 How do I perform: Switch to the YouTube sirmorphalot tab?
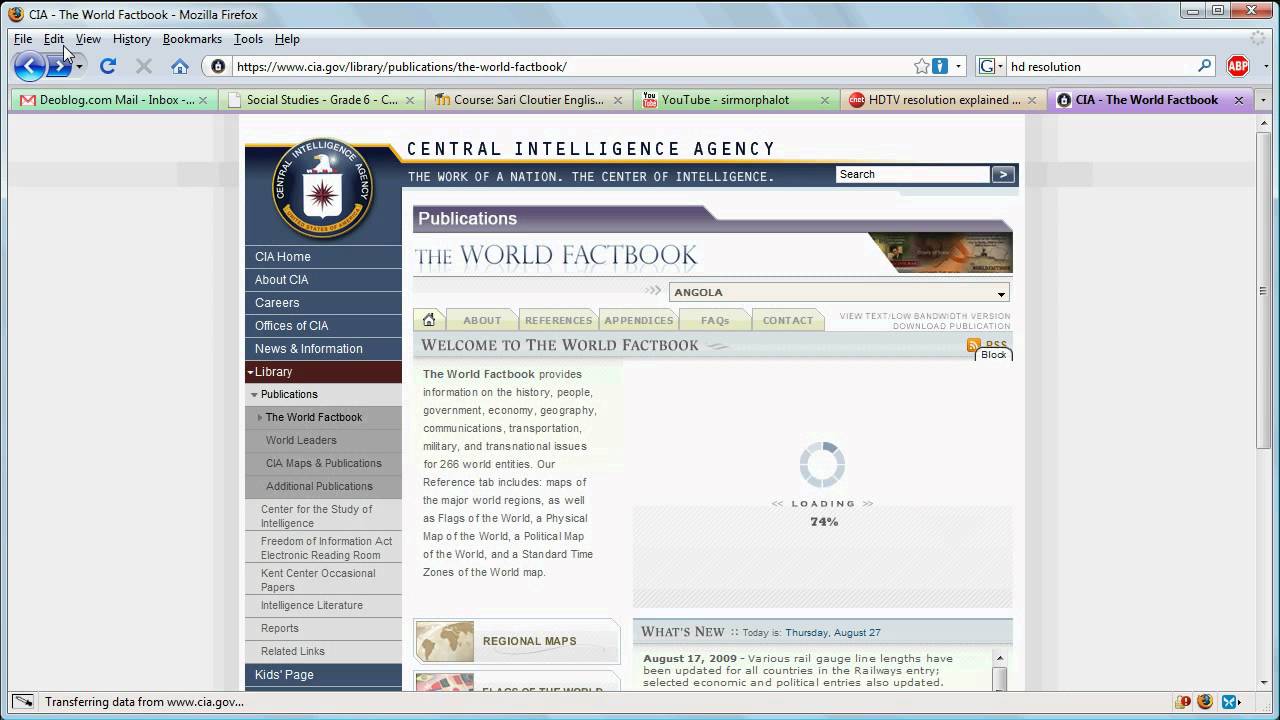[738, 100]
